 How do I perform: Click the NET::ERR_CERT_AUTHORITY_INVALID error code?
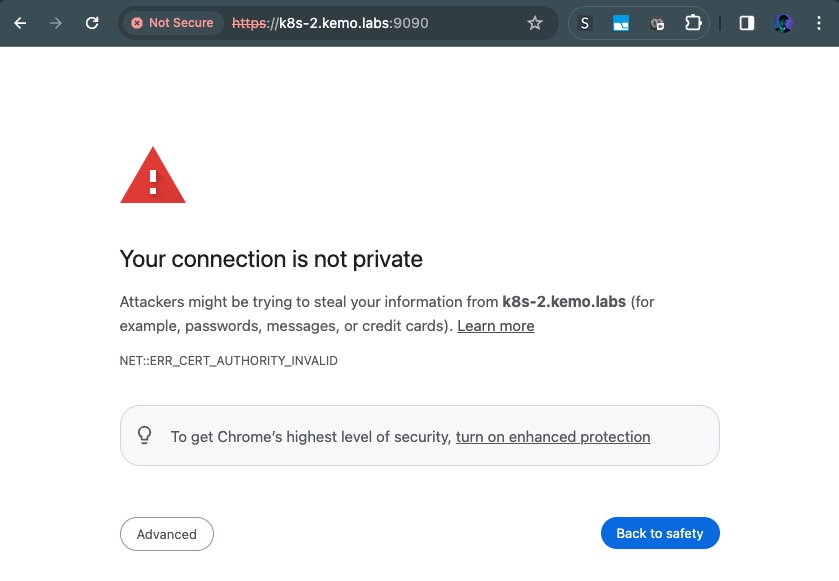(229, 360)
